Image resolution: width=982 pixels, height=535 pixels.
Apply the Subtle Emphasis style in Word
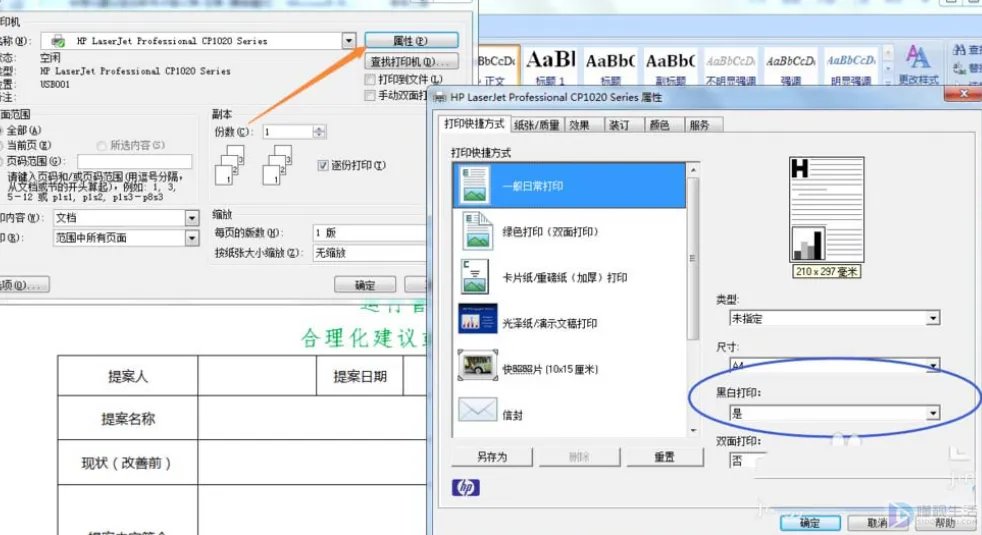[730, 66]
